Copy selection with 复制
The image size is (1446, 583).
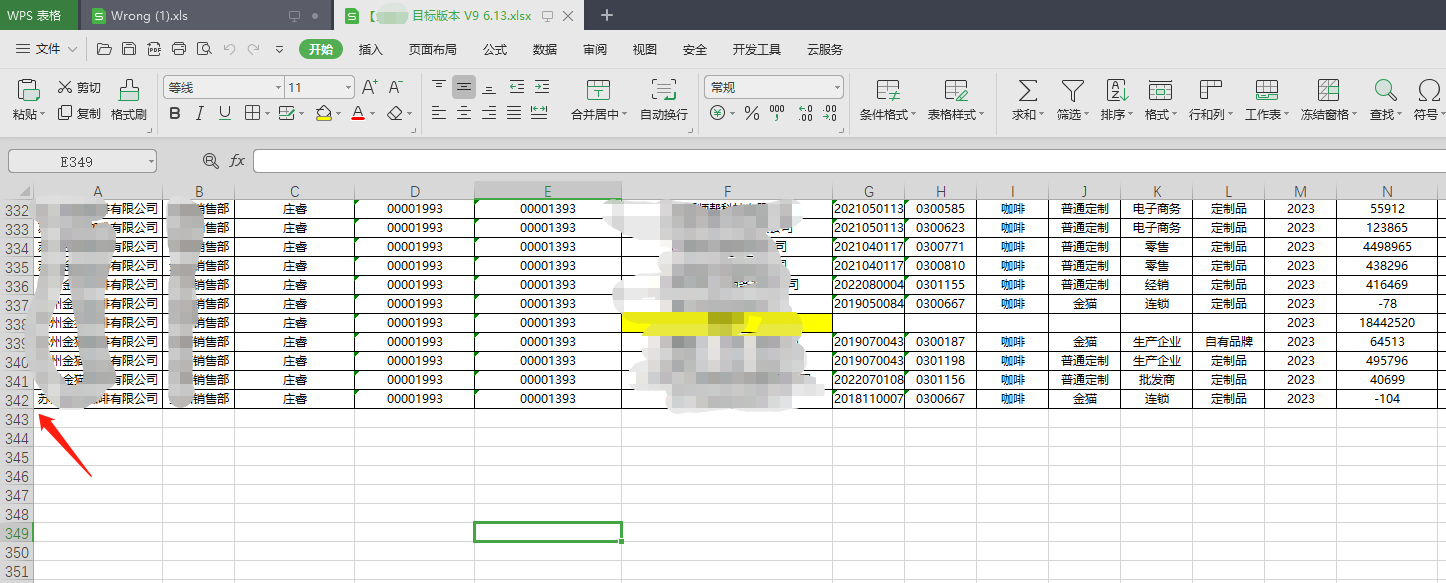pos(79,113)
